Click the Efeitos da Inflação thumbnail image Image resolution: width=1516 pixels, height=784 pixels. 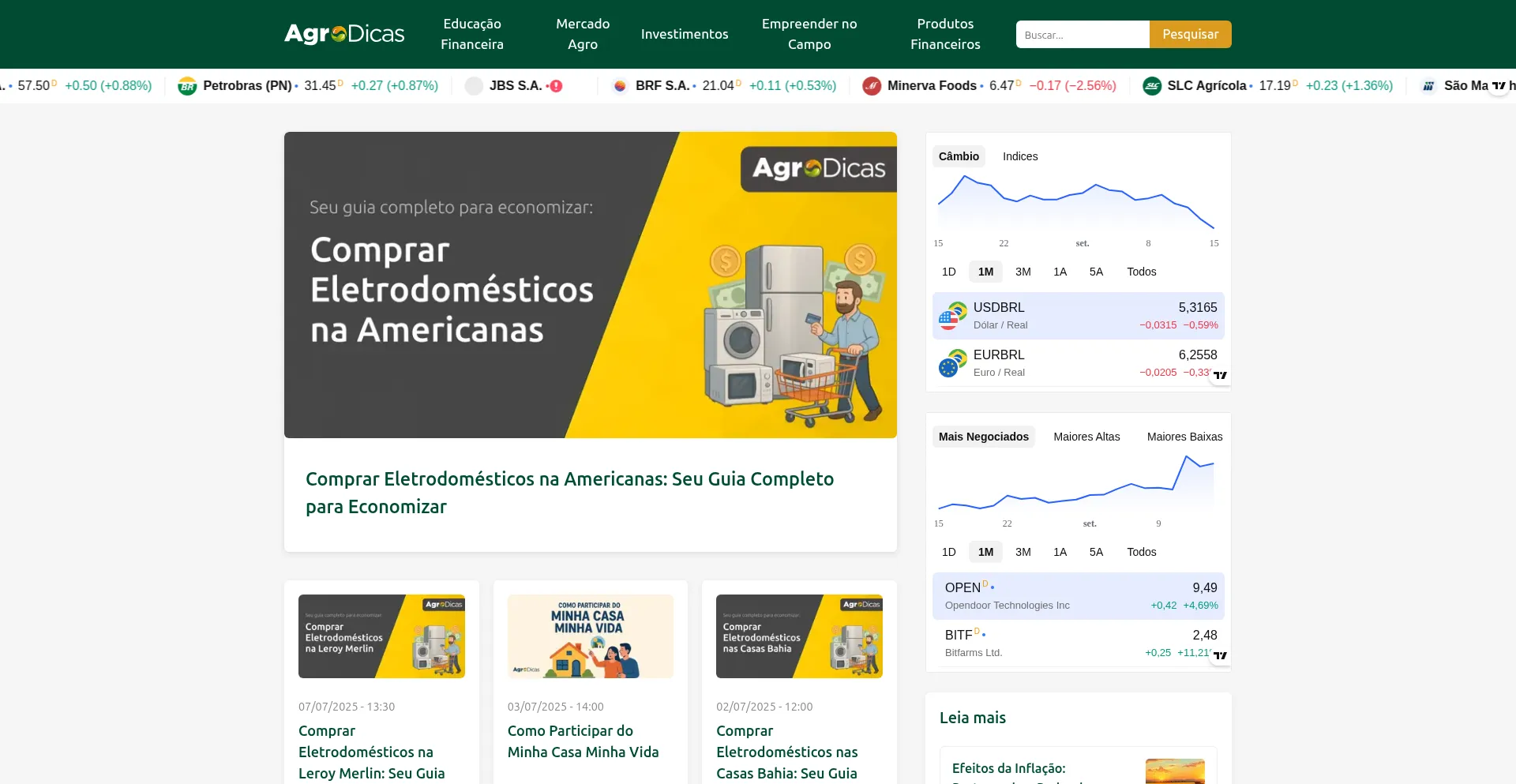click(x=1175, y=771)
